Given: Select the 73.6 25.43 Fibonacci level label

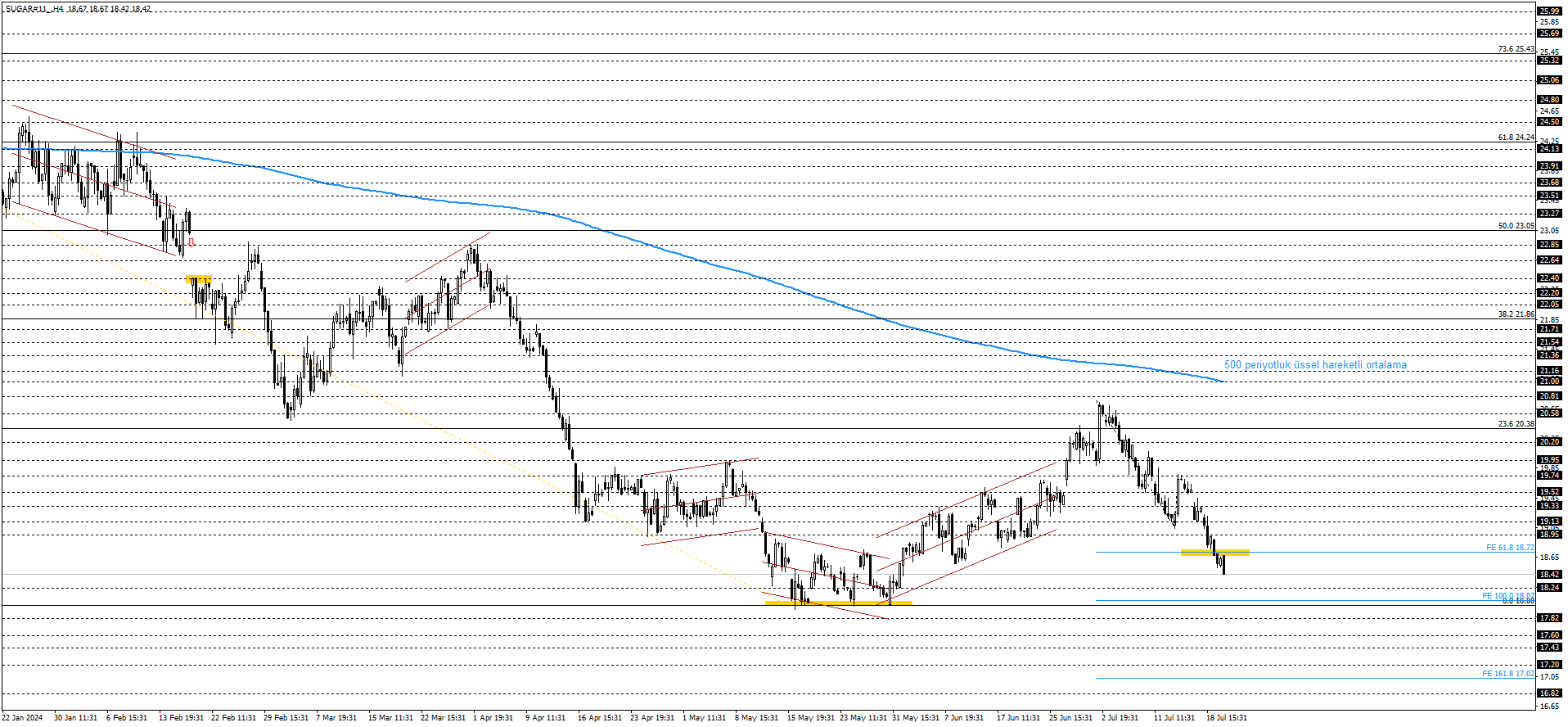Looking at the screenshot, I should pyautogui.click(x=1516, y=49).
